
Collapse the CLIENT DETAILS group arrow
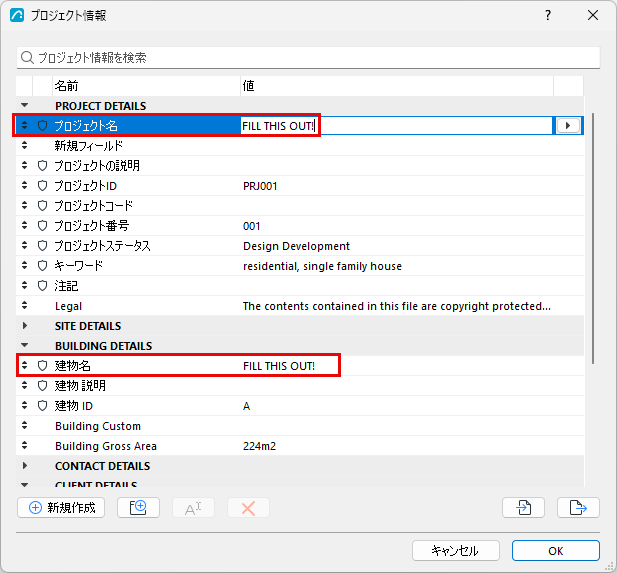coord(24,485)
